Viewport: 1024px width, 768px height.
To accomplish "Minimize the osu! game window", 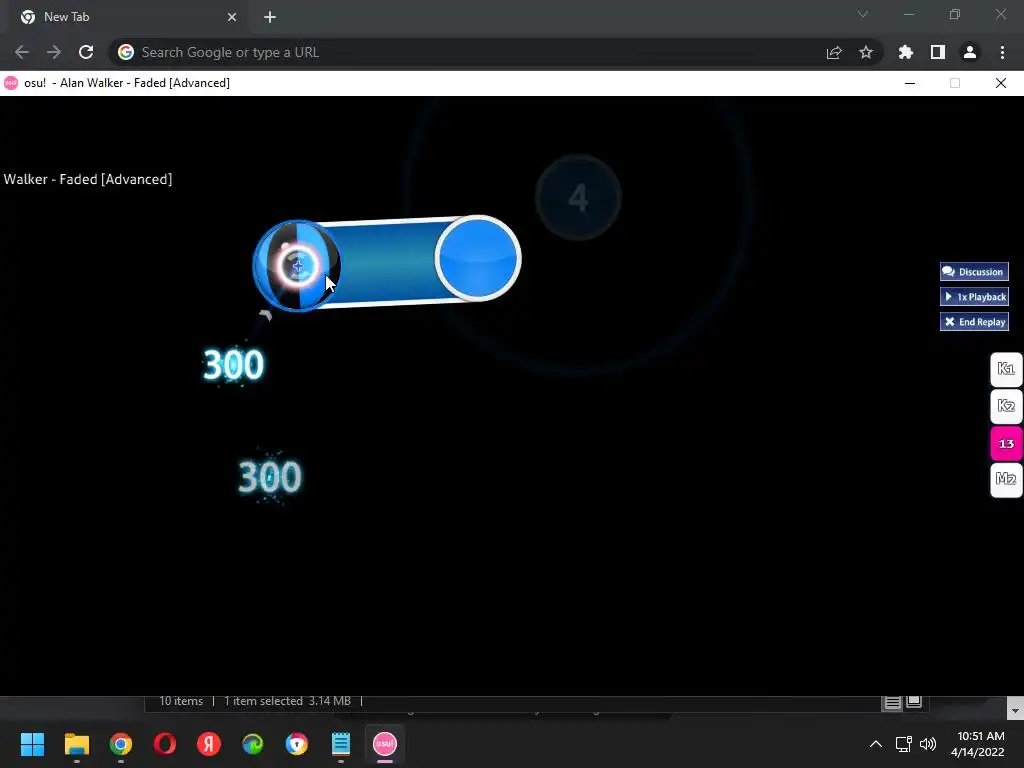I will click(x=909, y=83).
